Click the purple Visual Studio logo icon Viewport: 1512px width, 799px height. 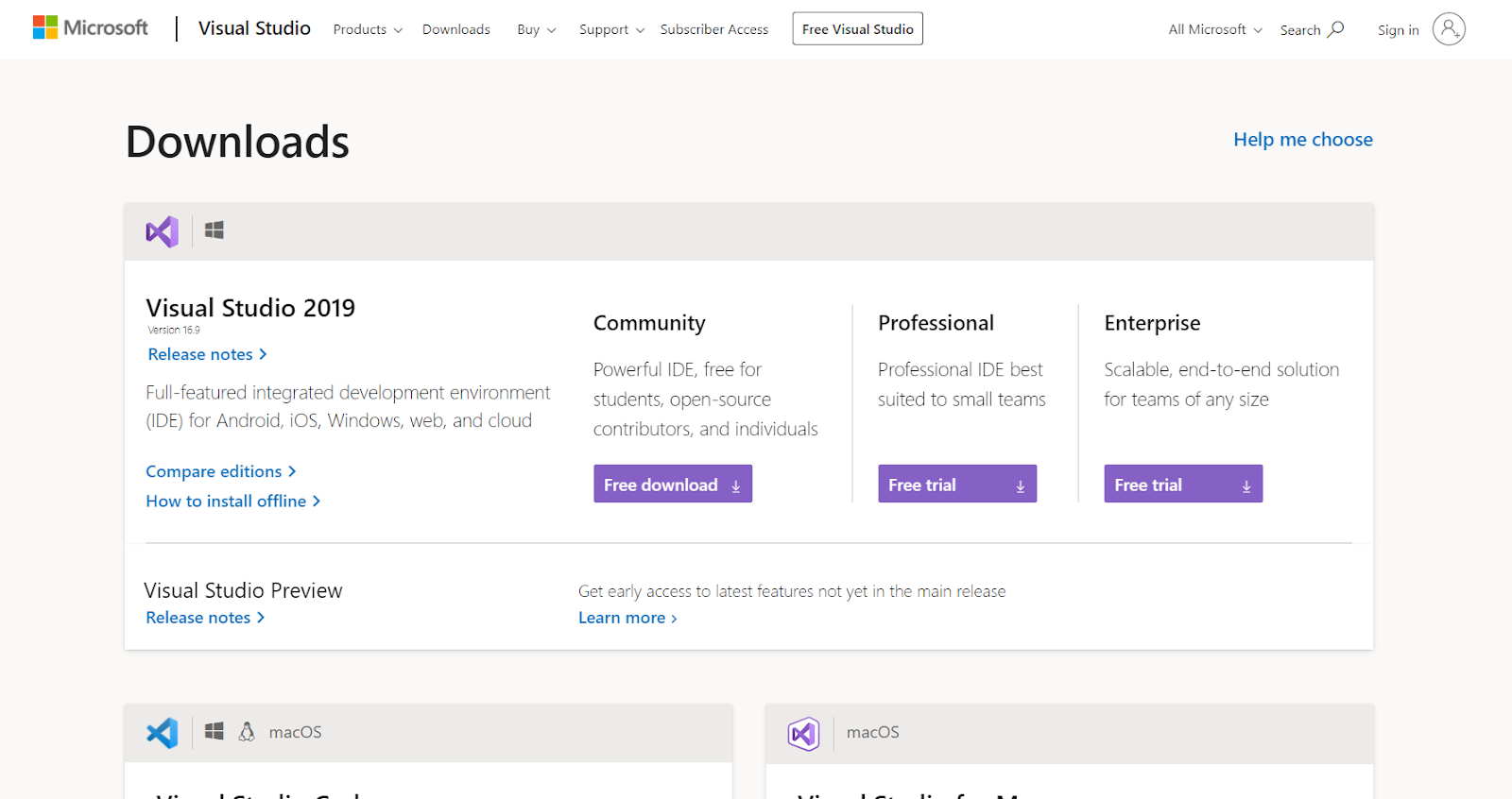point(163,231)
